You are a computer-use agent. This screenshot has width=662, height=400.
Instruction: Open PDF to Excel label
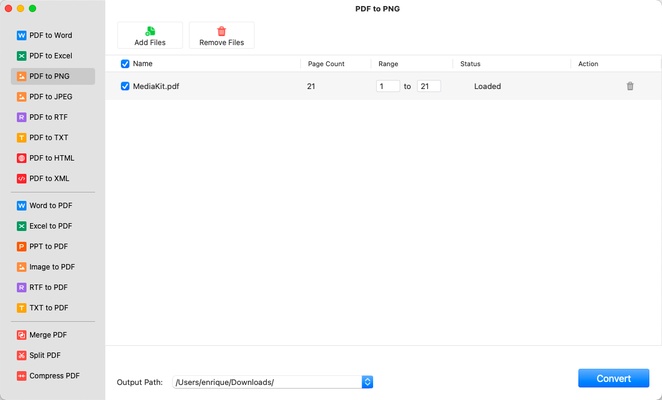[51, 56]
